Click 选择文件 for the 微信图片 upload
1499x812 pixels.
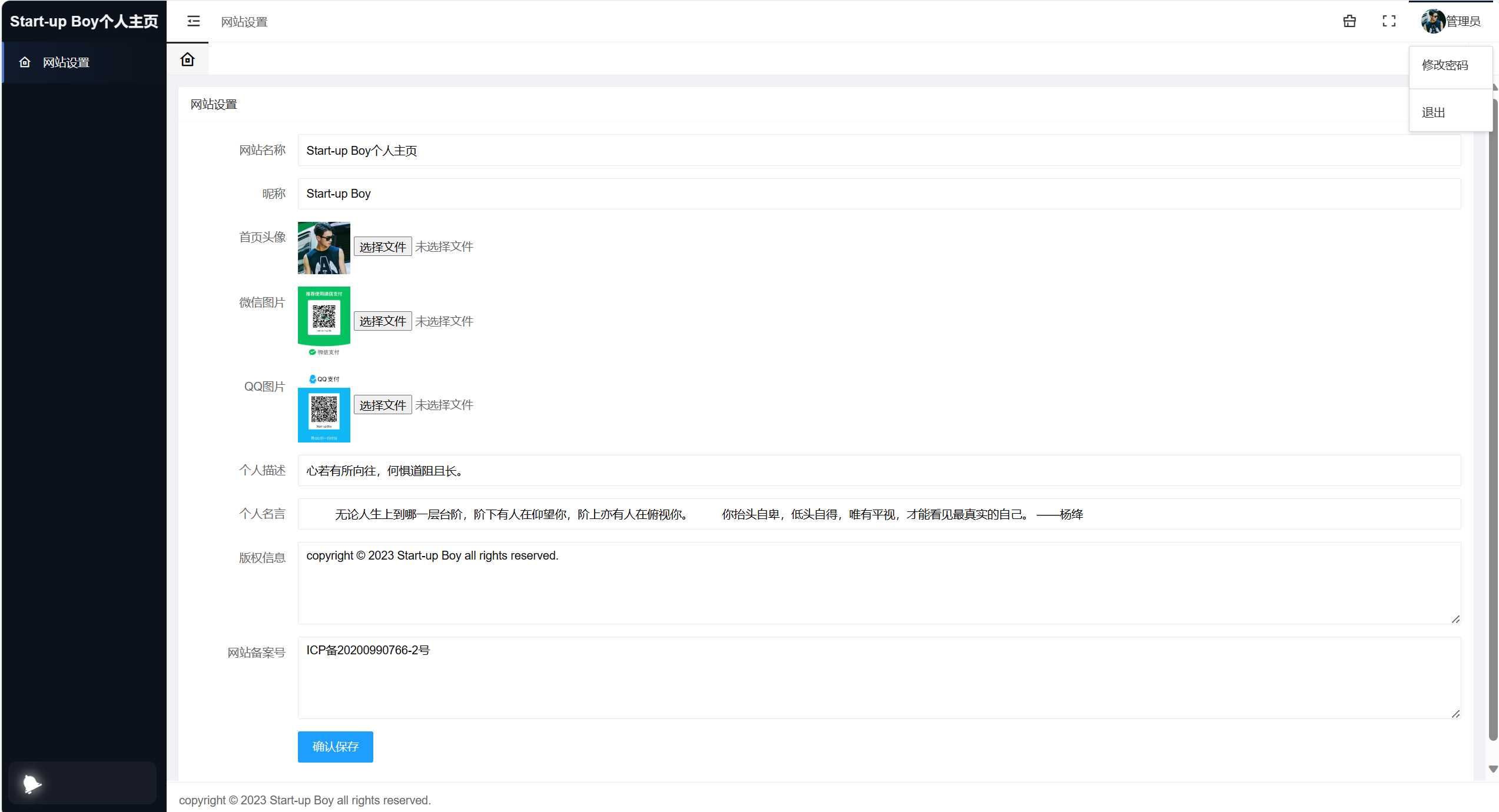pyautogui.click(x=382, y=321)
